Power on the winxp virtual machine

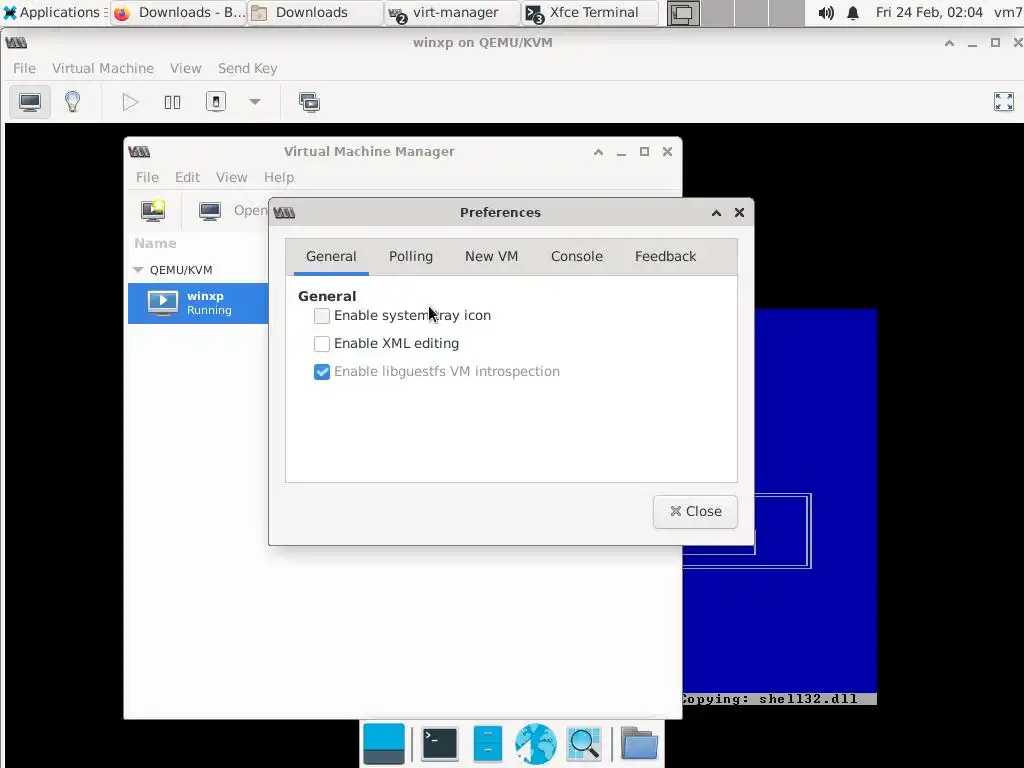tap(130, 103)
